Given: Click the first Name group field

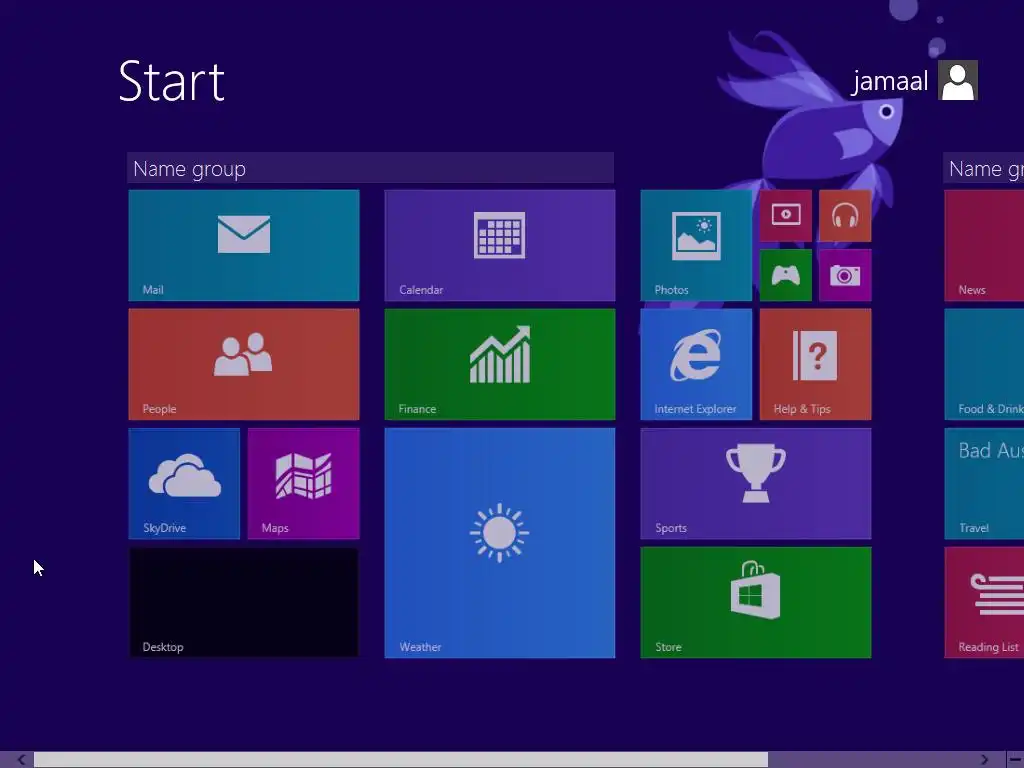Looking at the screenshot, I should 370,168.
